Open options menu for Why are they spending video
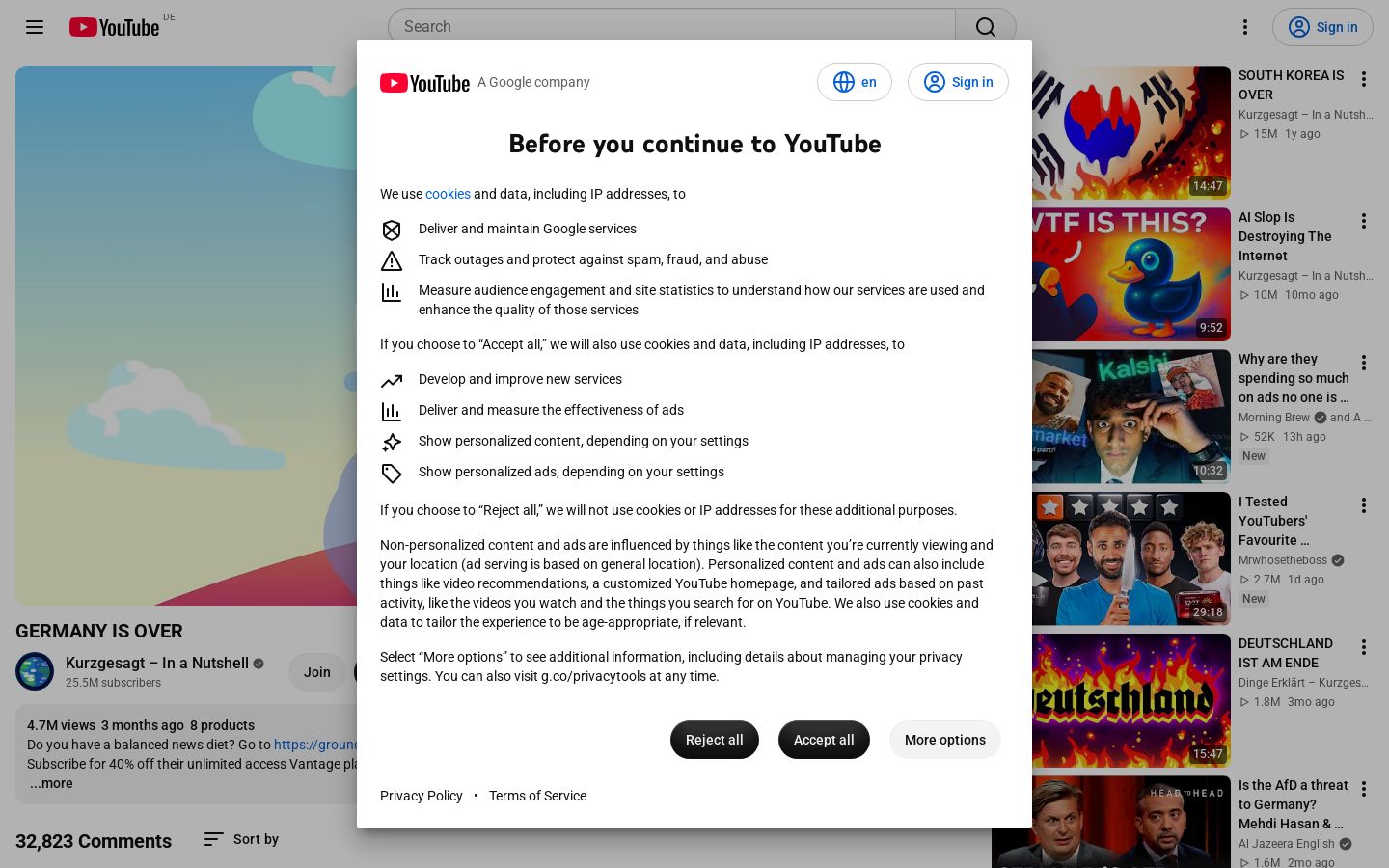 pyautogui.click(x=1364, y=363)
